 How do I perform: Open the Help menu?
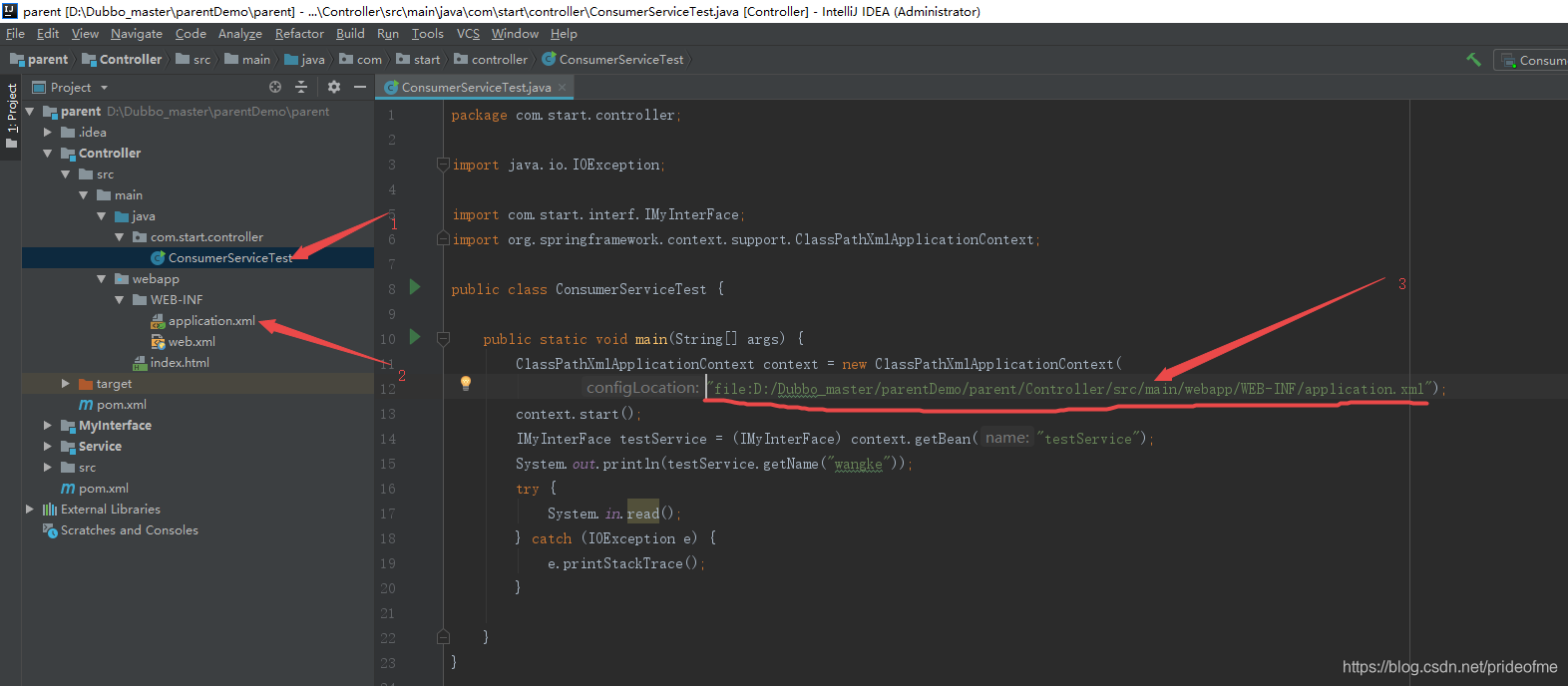click(564, 34)
